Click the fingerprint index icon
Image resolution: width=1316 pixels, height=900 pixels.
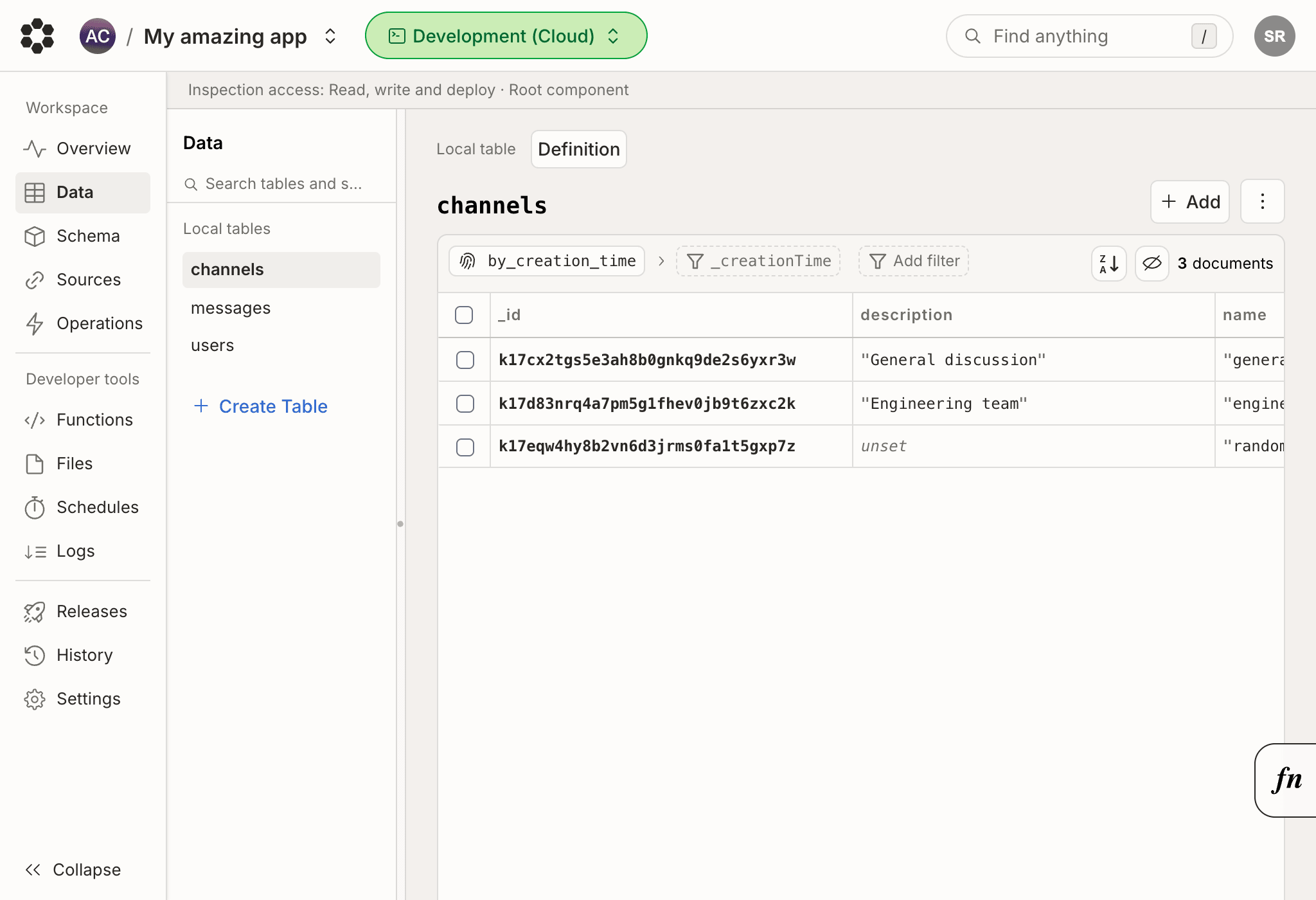click(468, 261)
